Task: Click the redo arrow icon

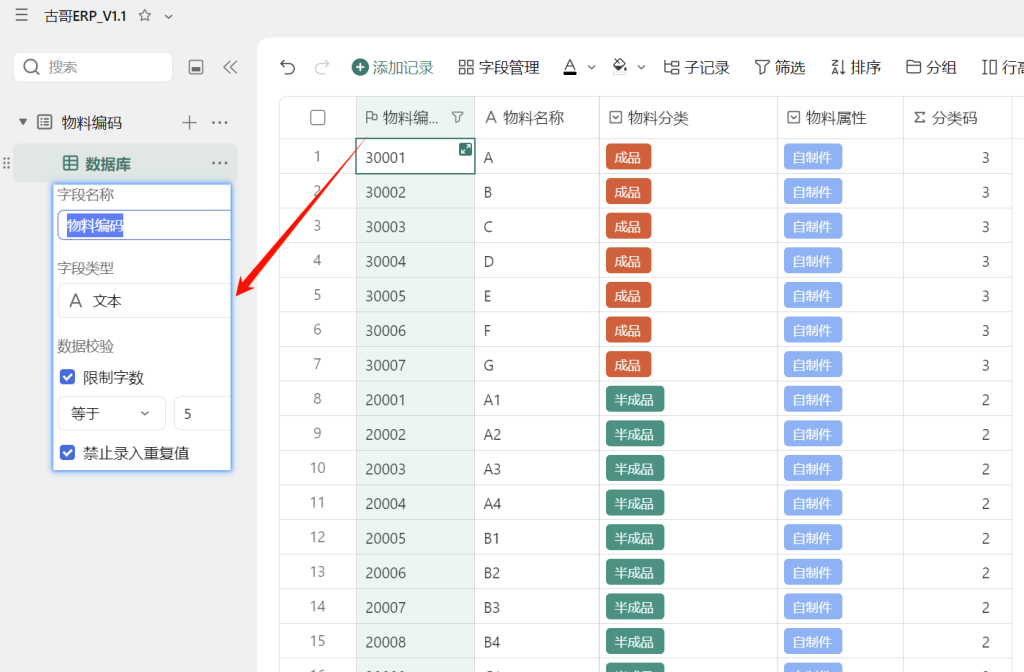Action: tap(322, 67)
